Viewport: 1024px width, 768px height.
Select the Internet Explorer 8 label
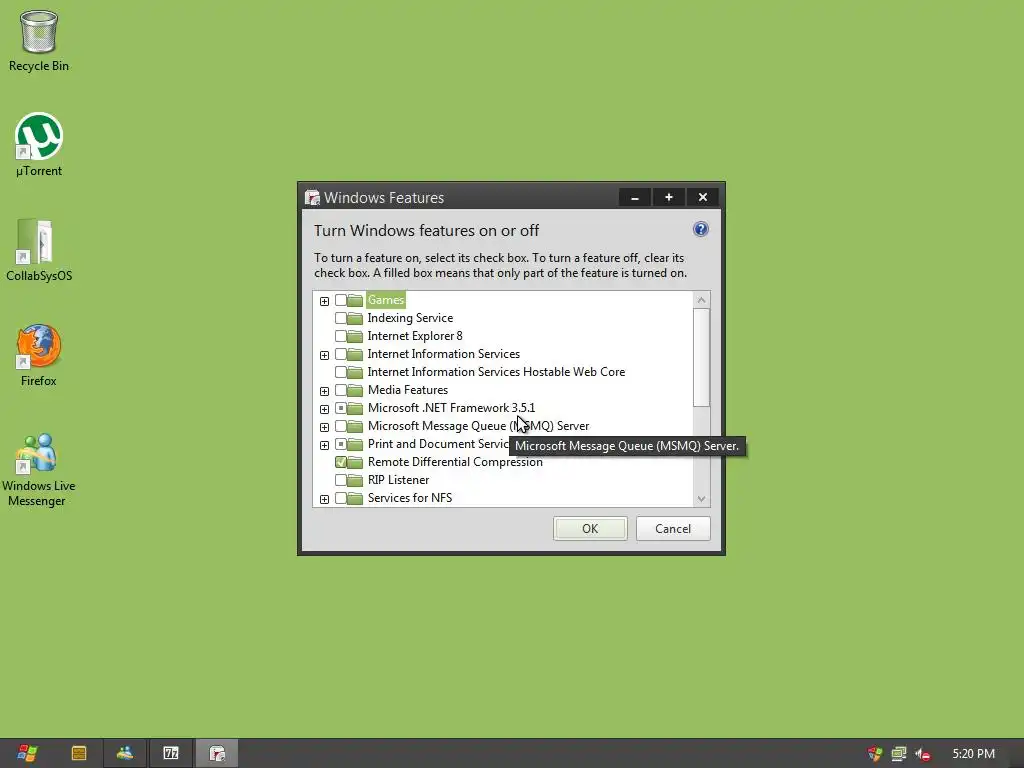tap(415, 336)
